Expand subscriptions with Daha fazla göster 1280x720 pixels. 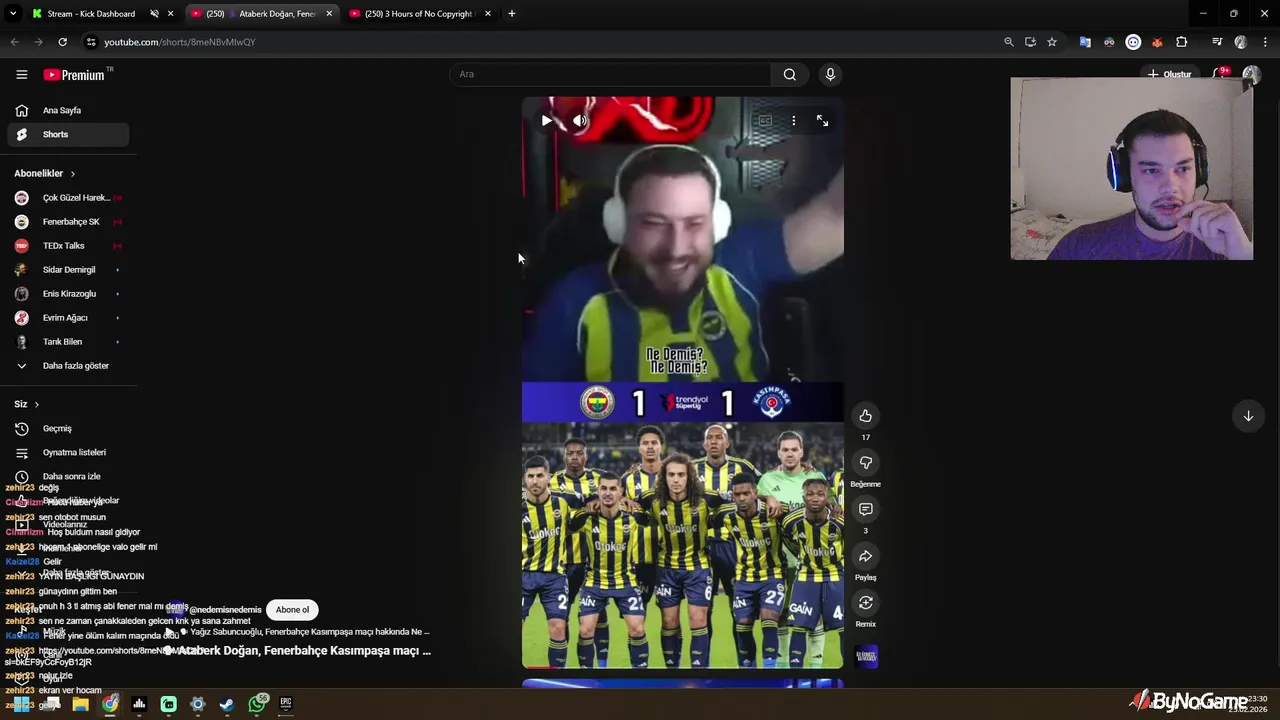(68, 366)
